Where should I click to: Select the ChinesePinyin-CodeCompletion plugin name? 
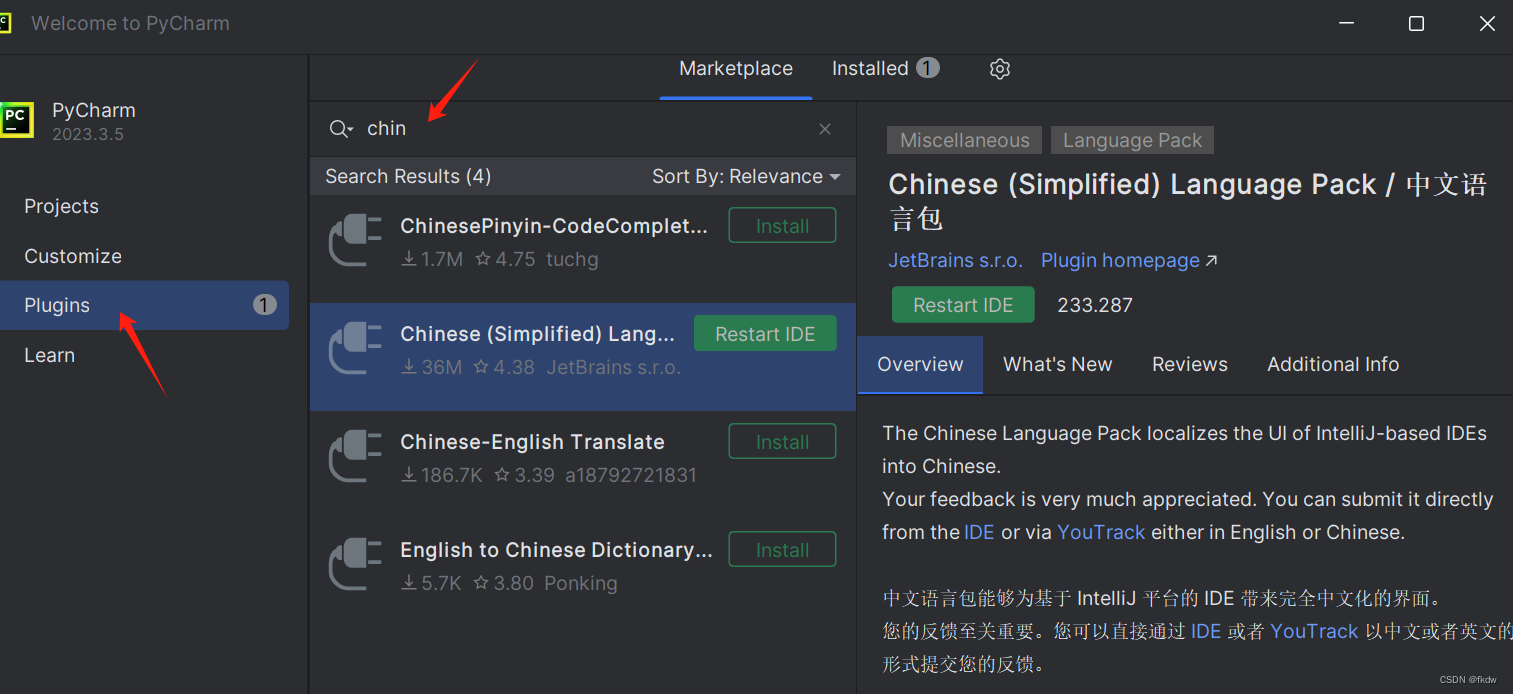pyautogui.click(x=554, y=226)
